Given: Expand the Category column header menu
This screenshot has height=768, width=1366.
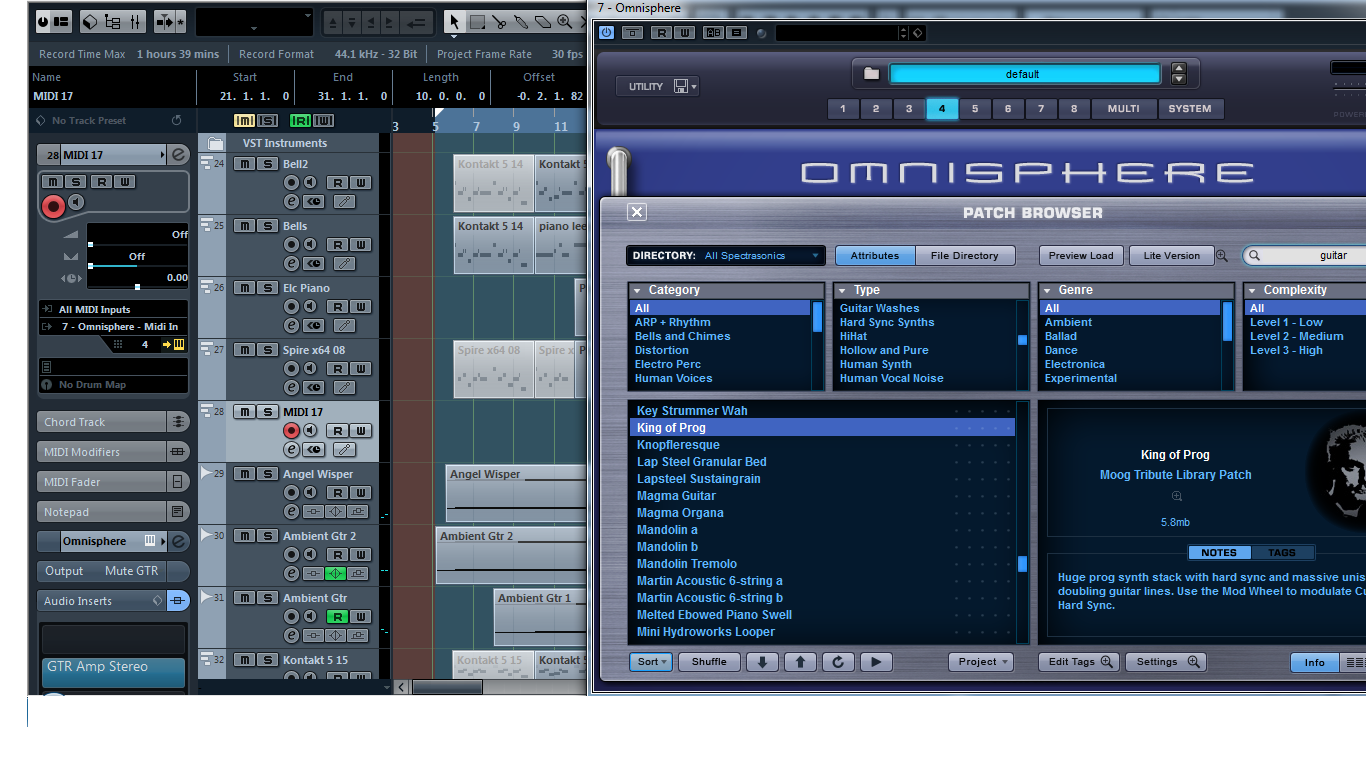Looking at the screenshot, I should (637, 291).
